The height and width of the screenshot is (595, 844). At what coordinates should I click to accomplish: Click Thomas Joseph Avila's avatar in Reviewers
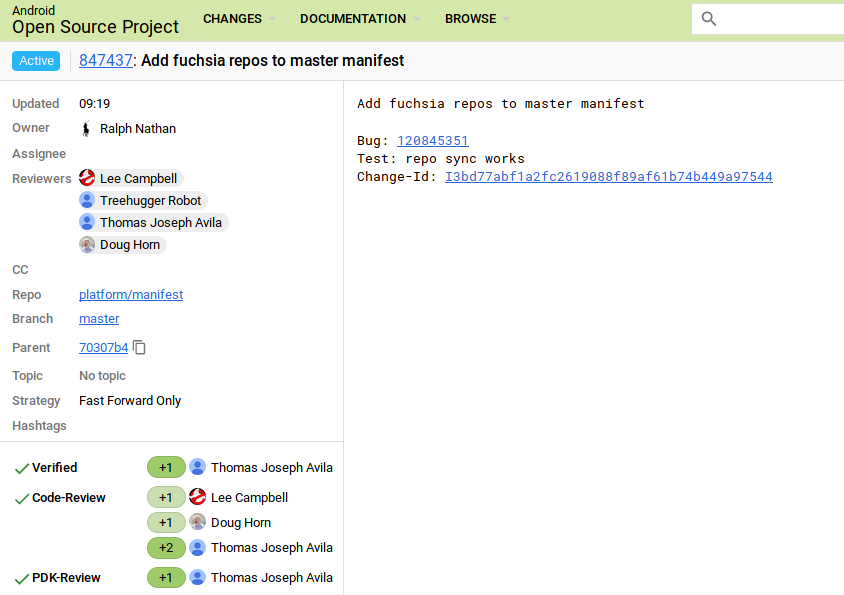coord(87,222)
